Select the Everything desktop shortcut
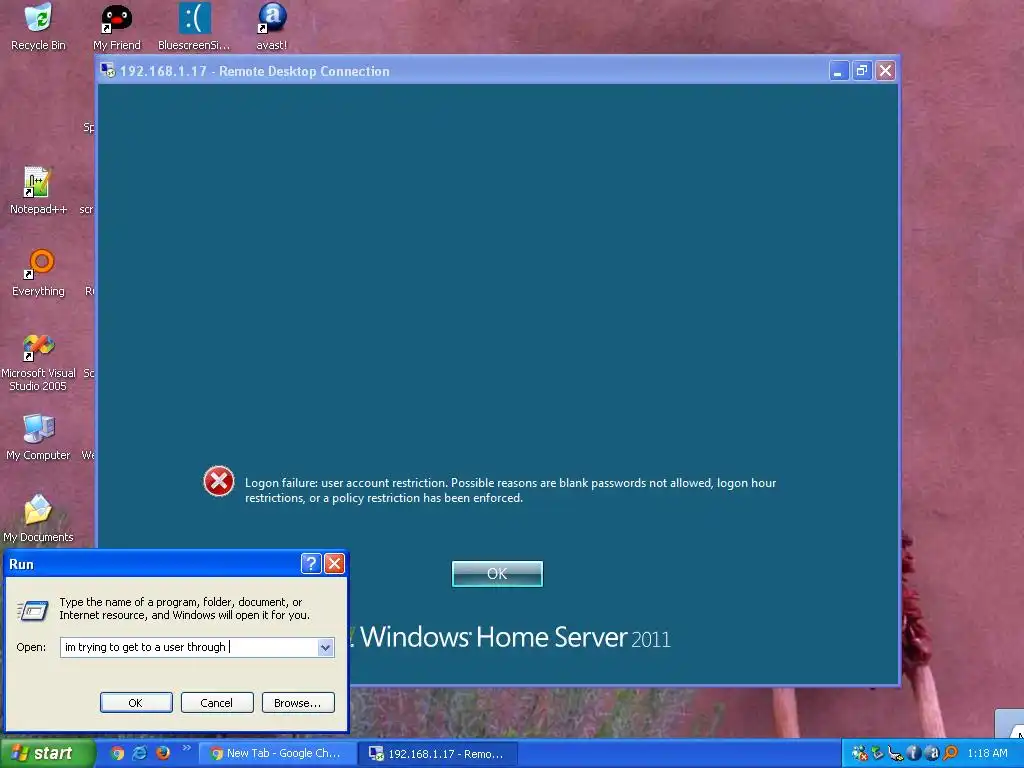 pyautogui.click(x=38, y=273)
